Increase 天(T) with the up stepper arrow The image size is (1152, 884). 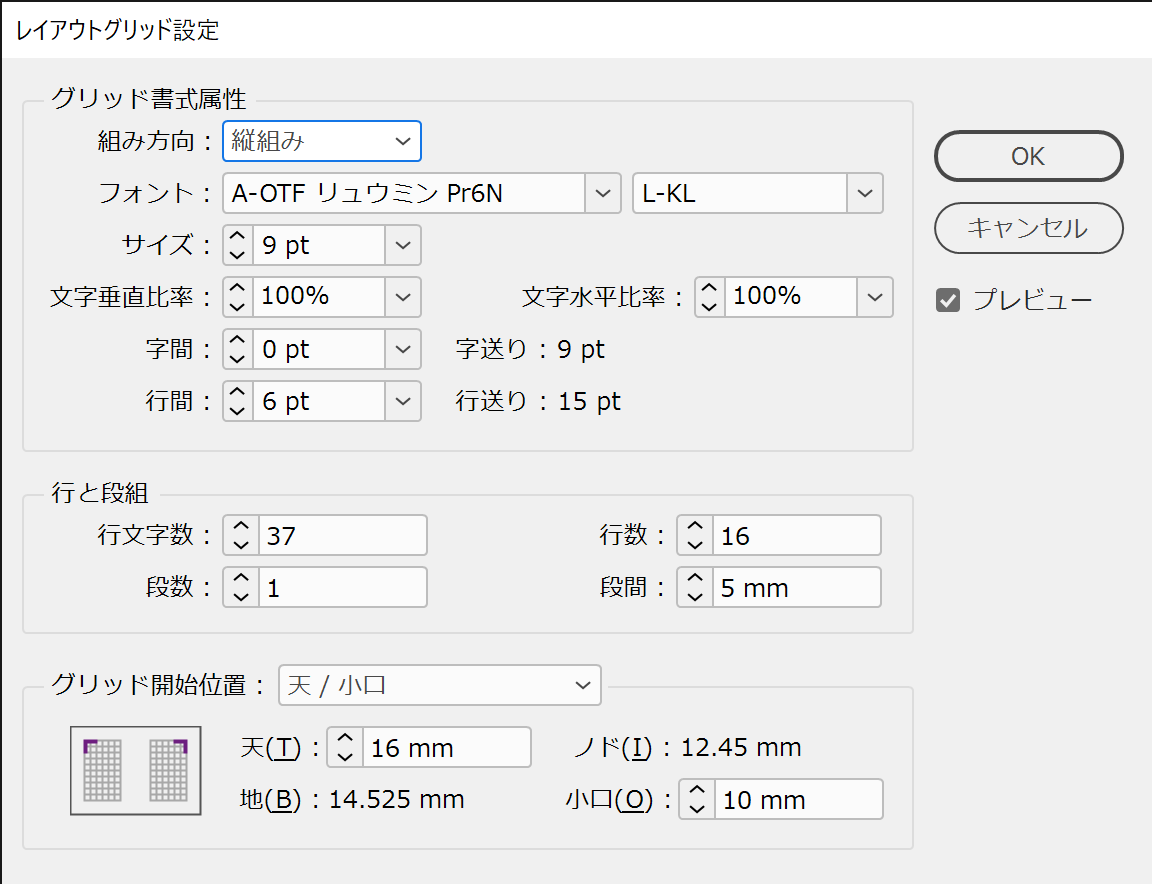(x=345, y=738)
